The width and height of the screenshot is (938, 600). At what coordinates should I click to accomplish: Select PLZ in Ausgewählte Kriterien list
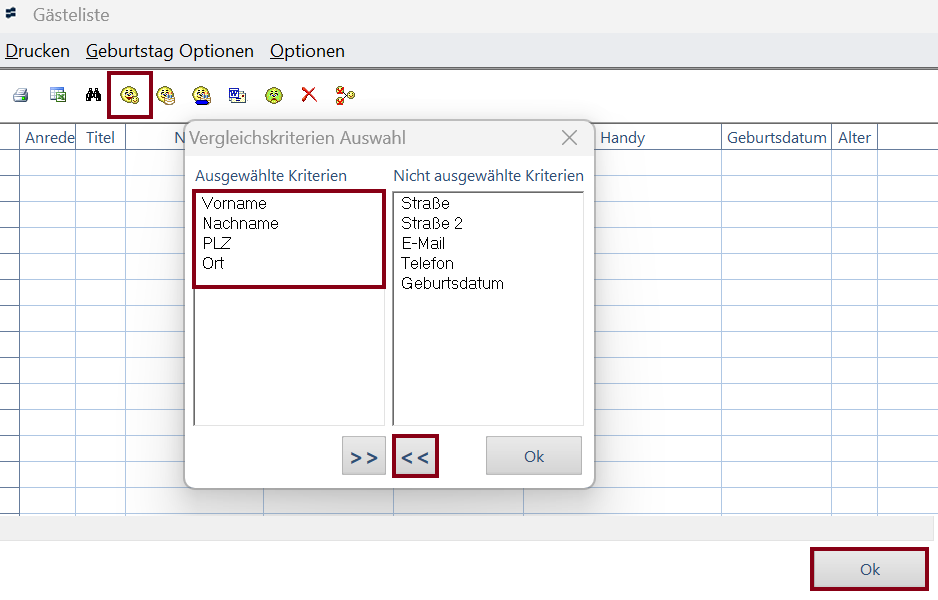[217, 244]
